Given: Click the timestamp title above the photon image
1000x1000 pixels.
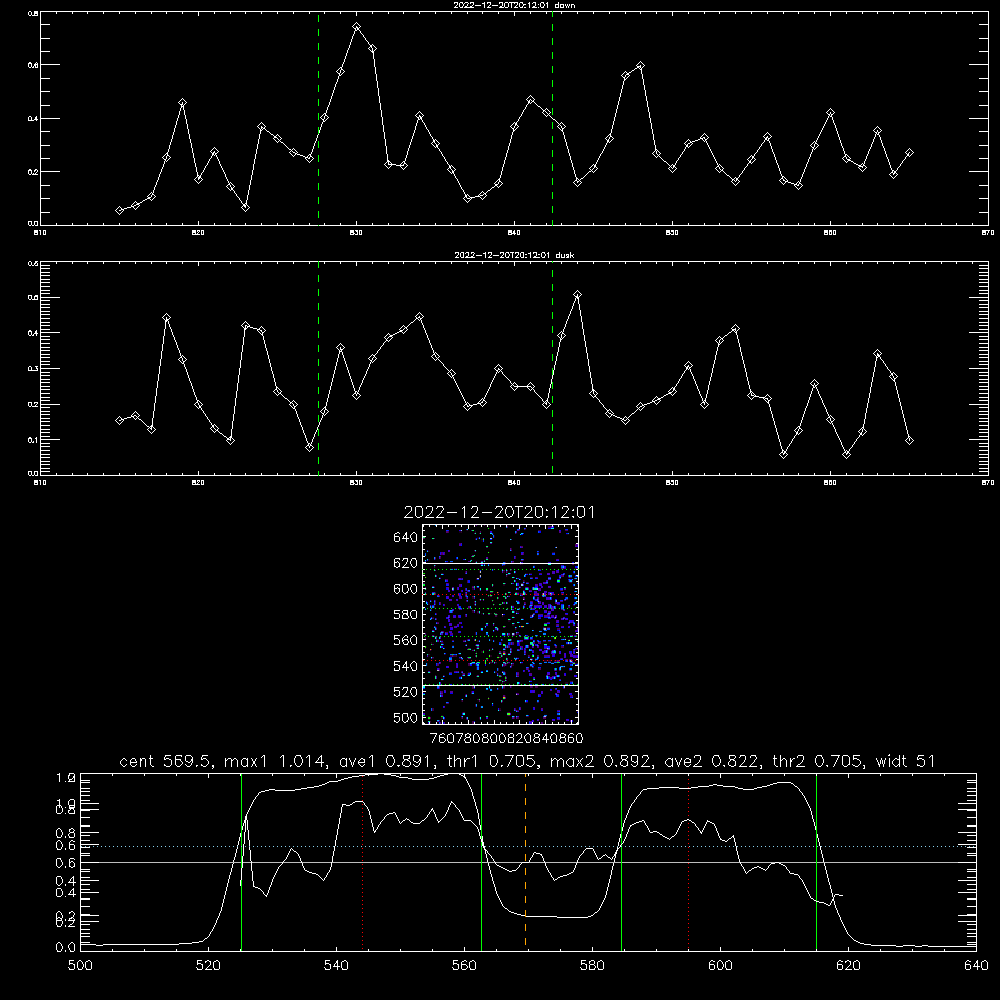Looking at the screenshot, I should [x=499, y=512].
